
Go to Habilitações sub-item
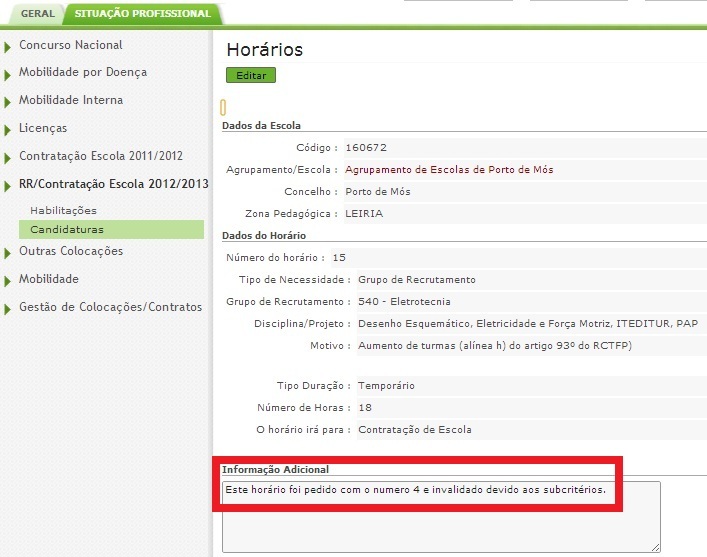(63, 211)
